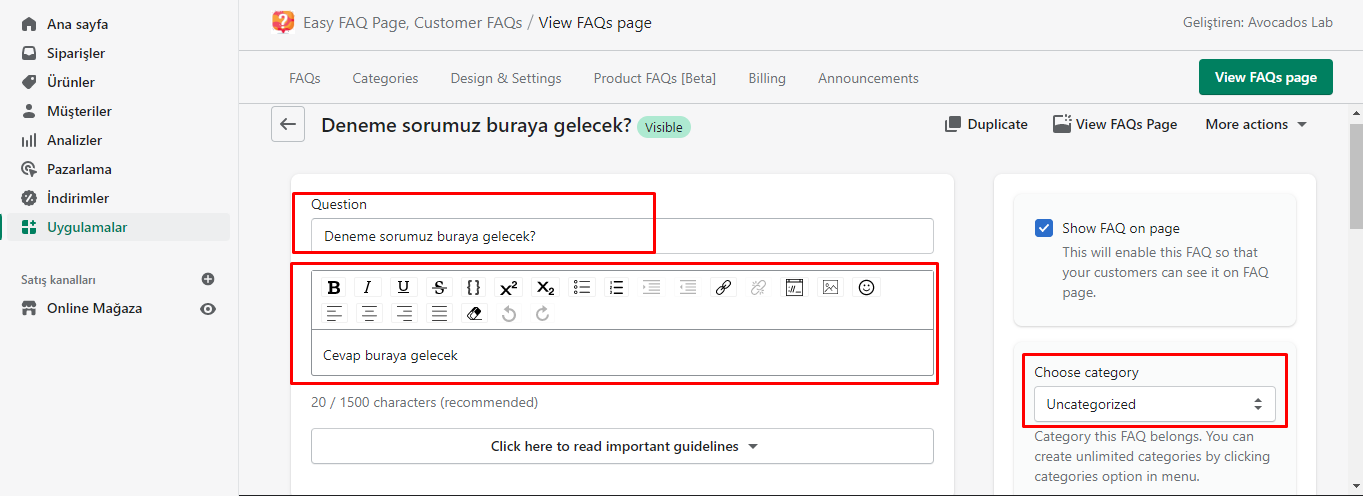Open the Choose category dropdown
The height and width of the screenshot is (496, 1363).
(x=1155, y=404)
